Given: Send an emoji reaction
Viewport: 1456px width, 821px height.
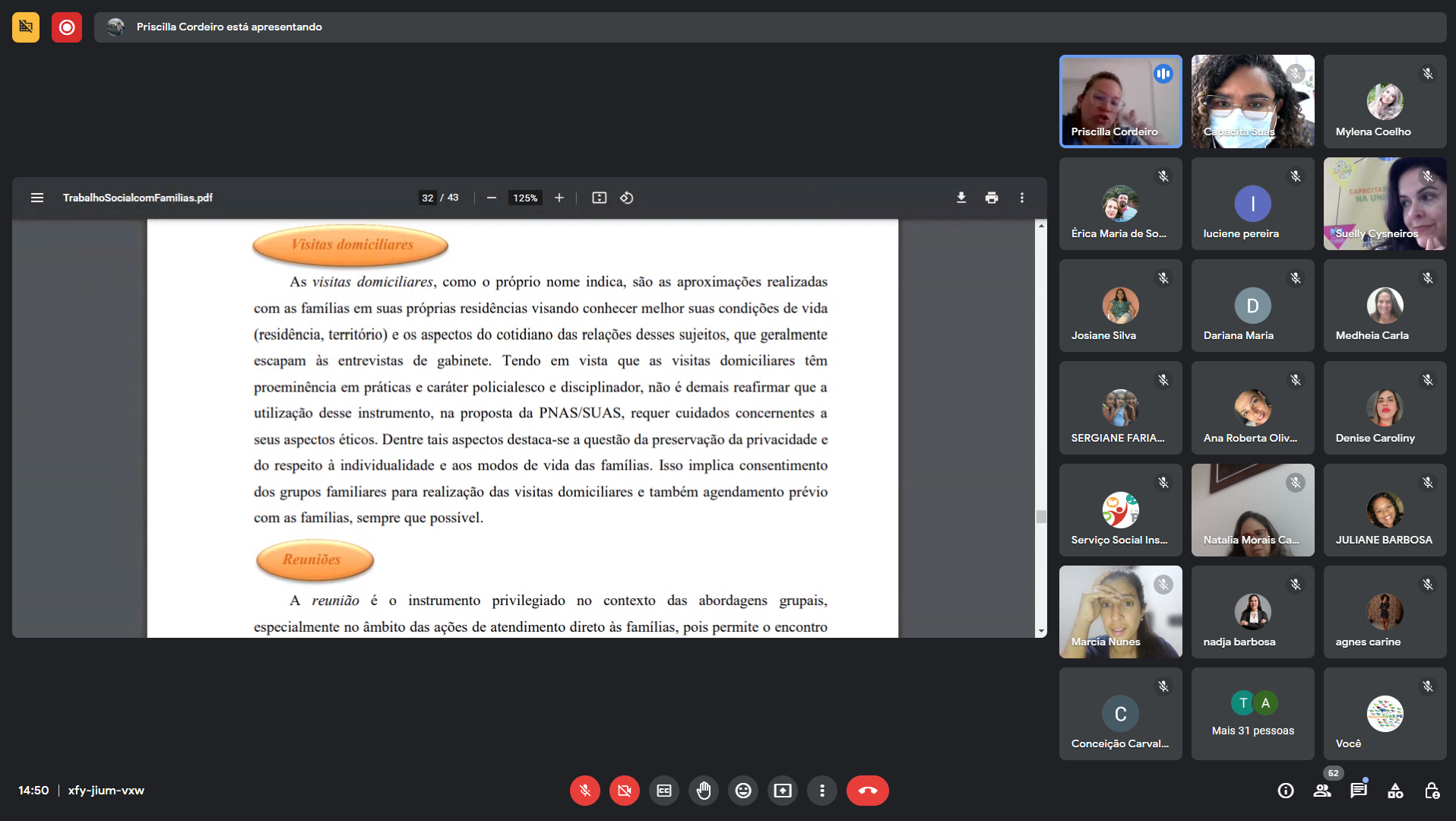Looking at the screenshot, I should click(x=743, y=791).
